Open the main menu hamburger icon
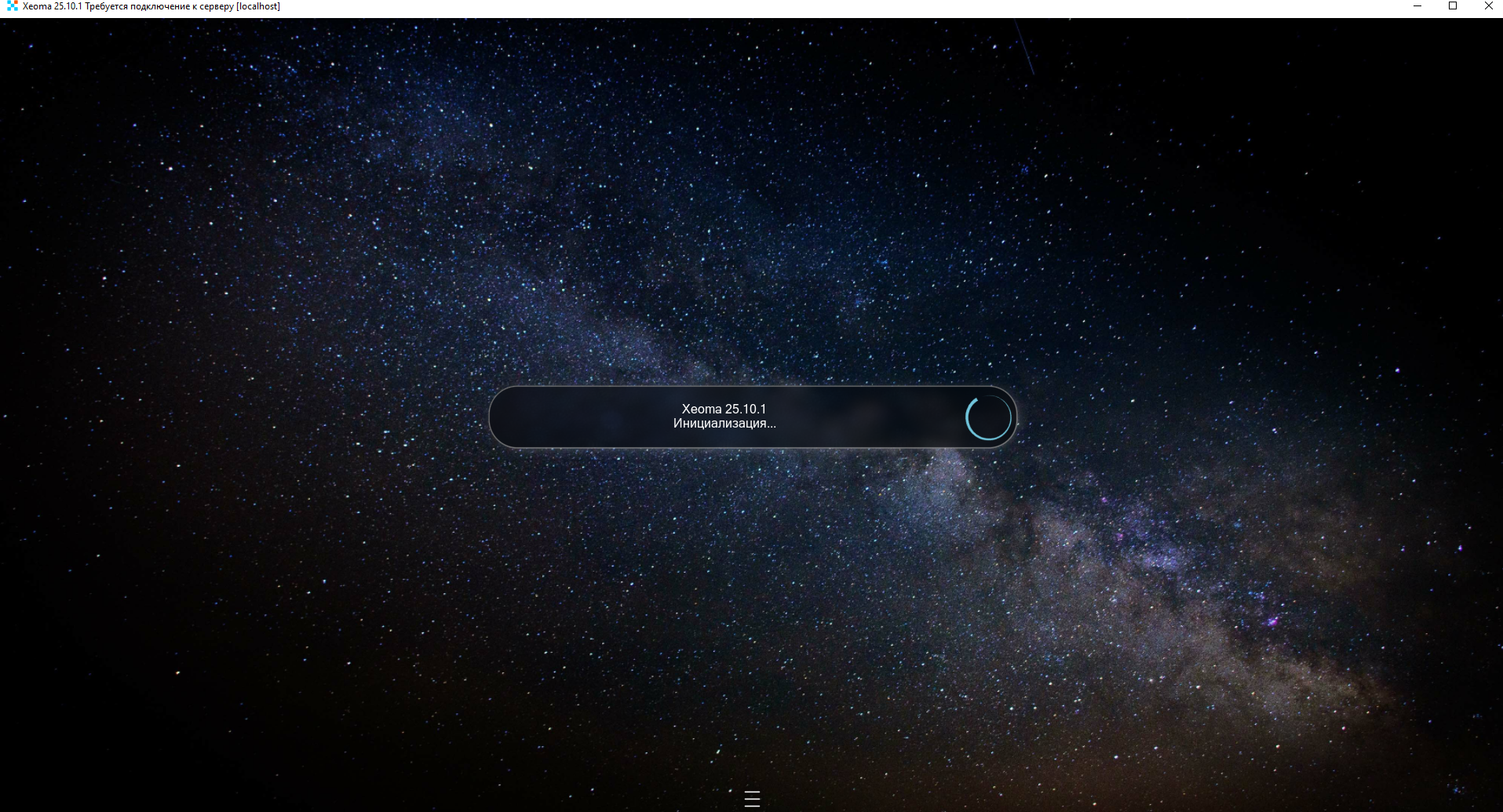Viewport: 1503px width, 812px height. click(752, 799)
